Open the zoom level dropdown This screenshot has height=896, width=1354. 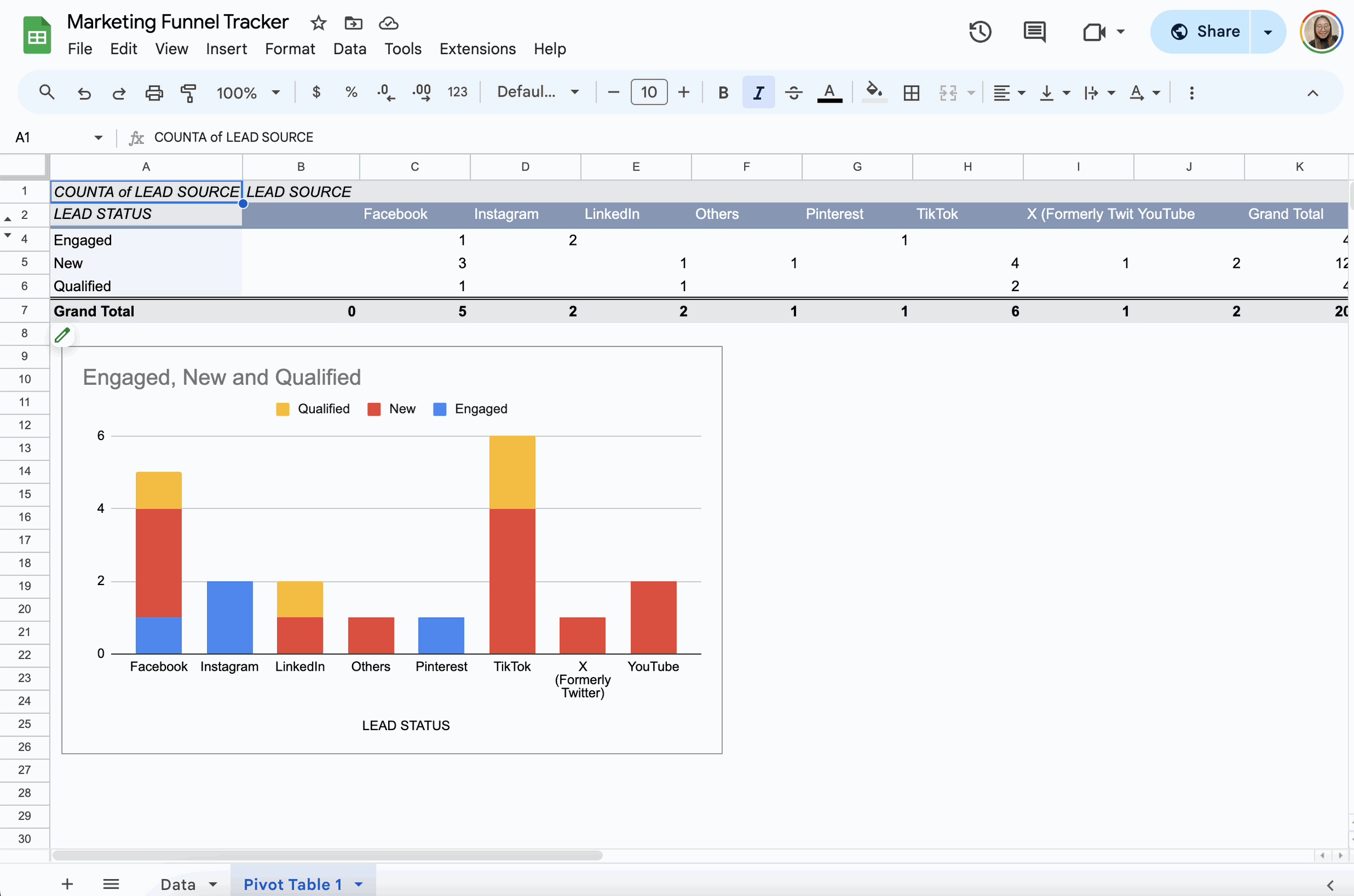pos(248,92)
